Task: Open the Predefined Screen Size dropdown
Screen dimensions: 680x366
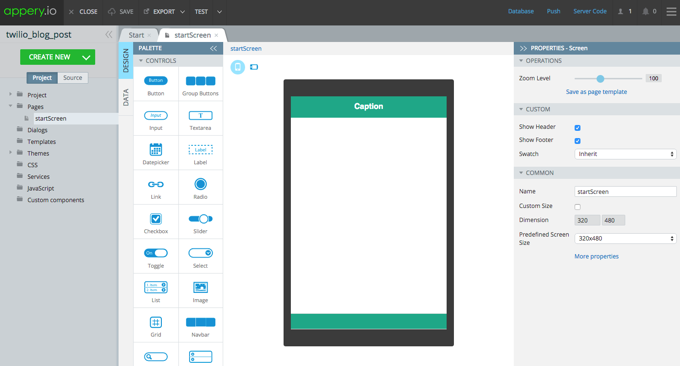Action: pyautogui.click(x=625, y=239)
